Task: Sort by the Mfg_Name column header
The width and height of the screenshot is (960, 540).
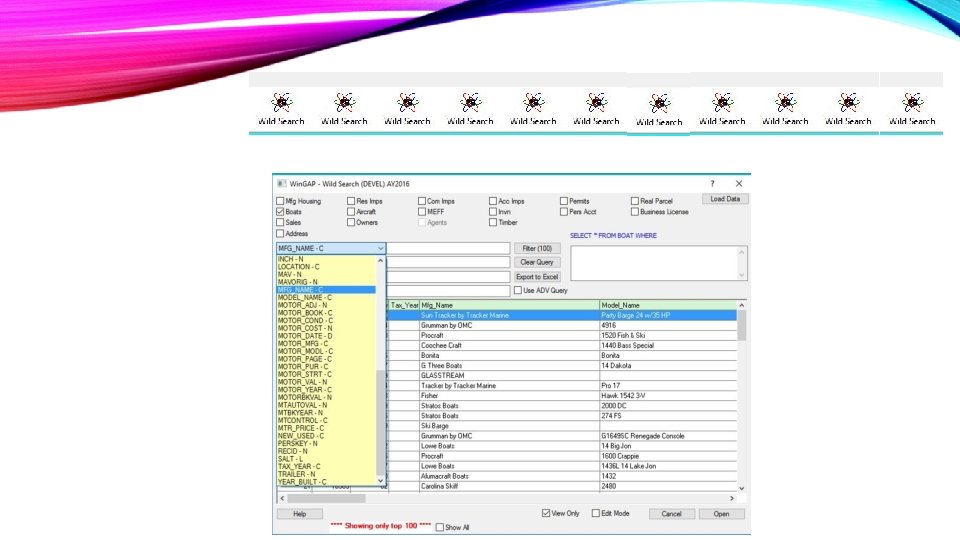Action: coord(509,305)
